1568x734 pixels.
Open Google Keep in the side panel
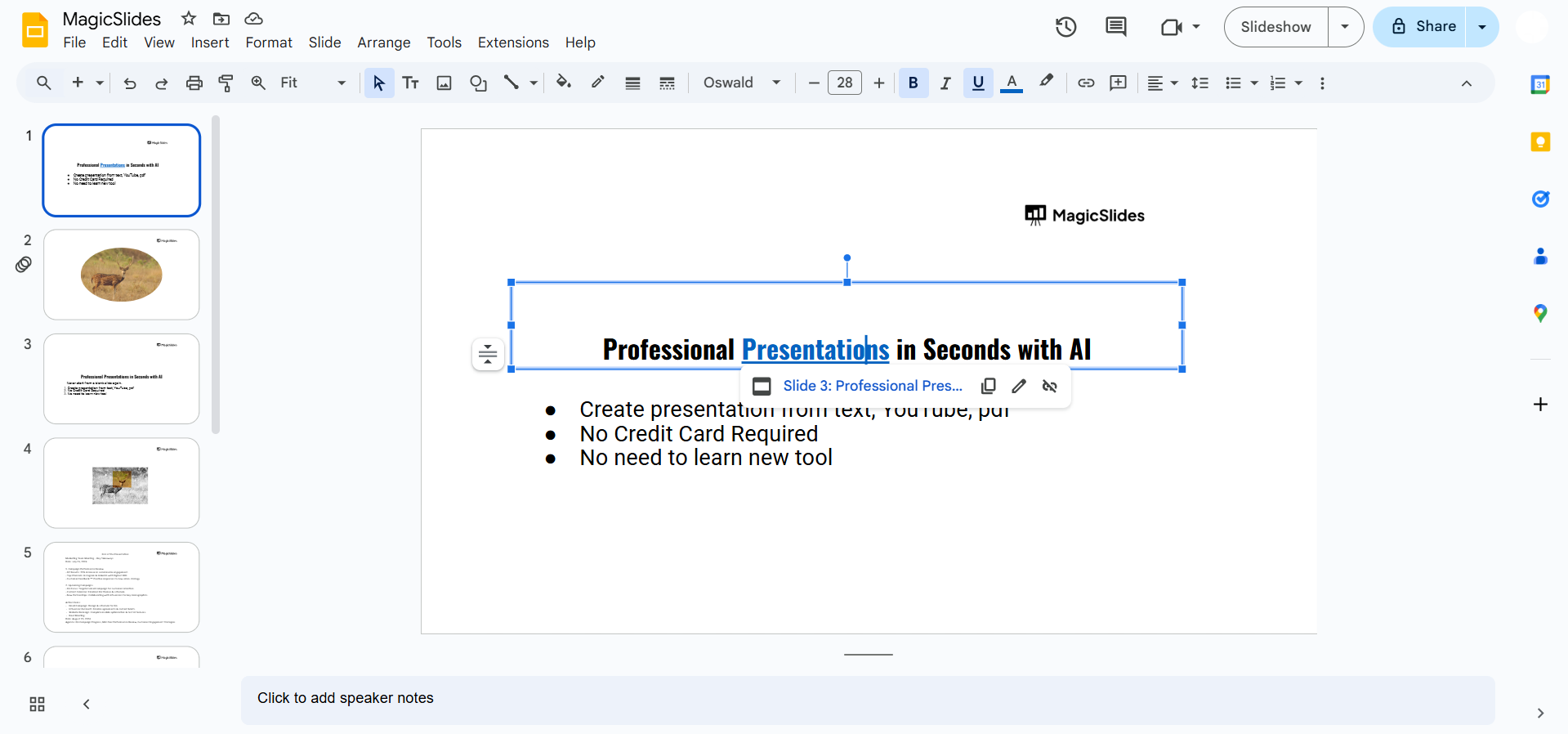(x=1540, y=142)
